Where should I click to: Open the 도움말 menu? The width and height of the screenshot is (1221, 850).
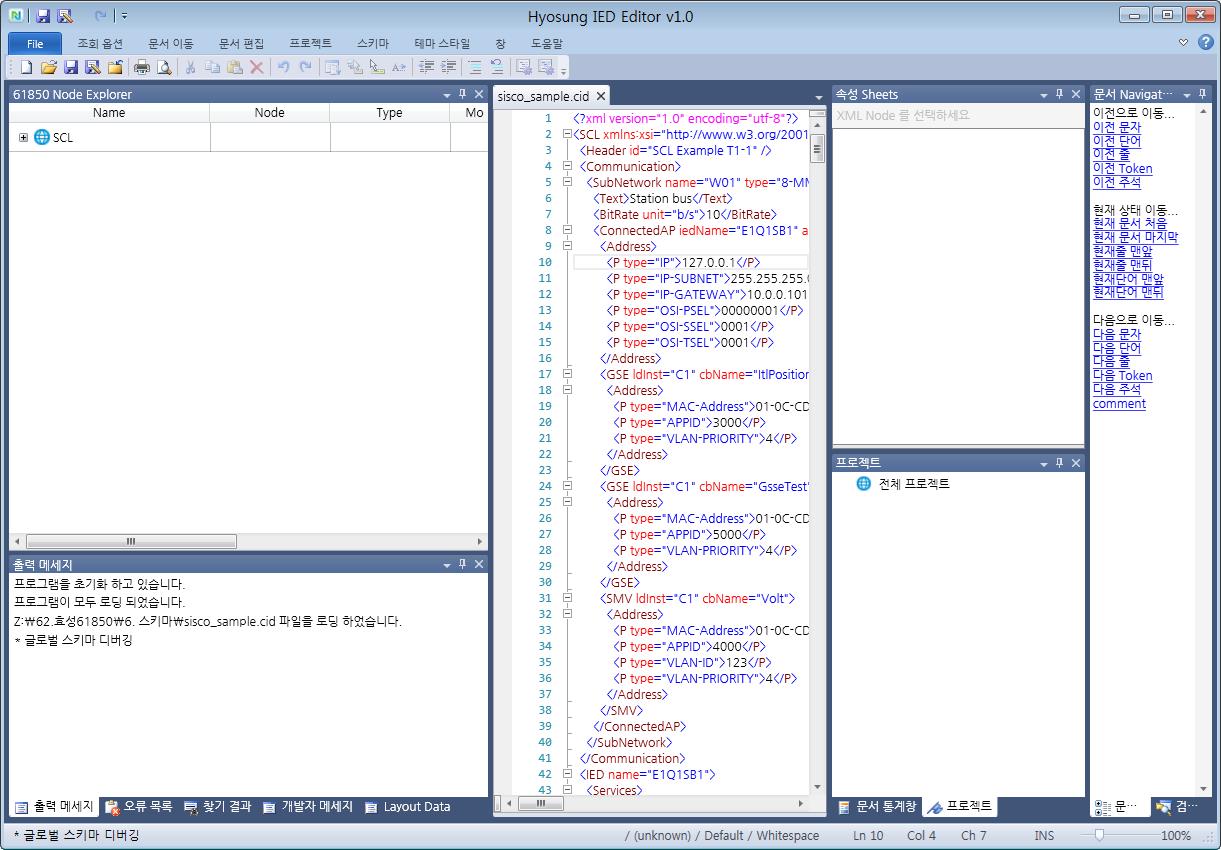click(547, 44)
